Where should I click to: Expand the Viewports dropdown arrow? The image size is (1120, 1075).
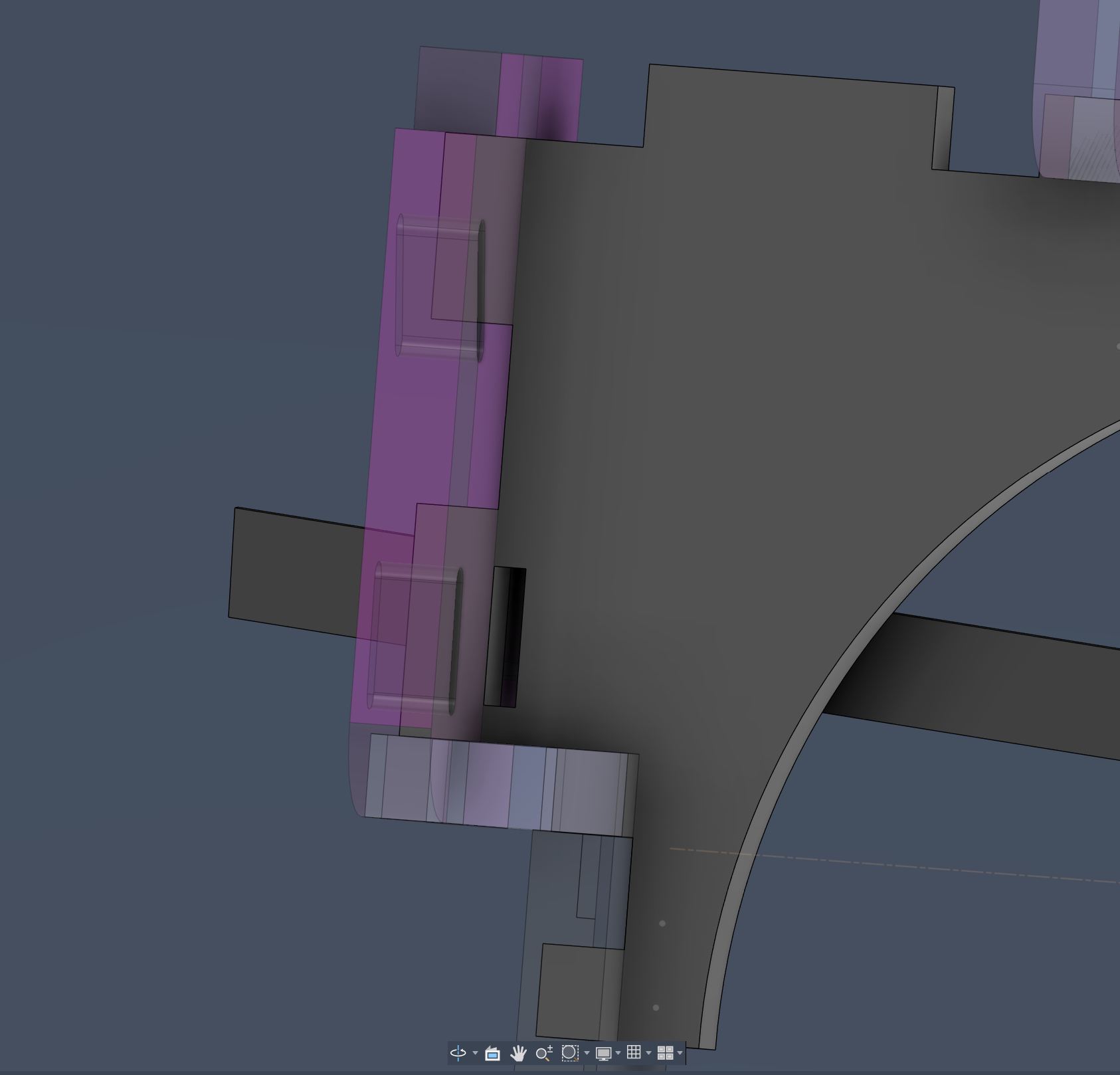pos(680,1053)
